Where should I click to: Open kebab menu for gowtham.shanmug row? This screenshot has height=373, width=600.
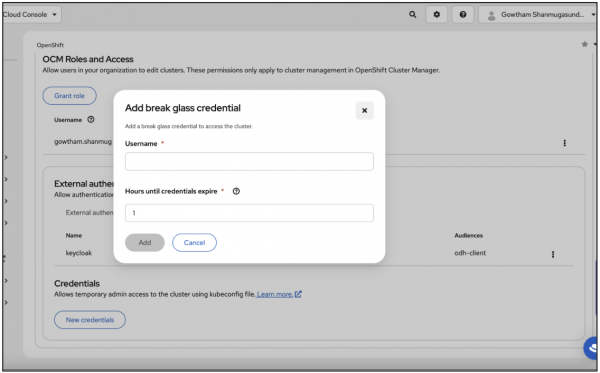coord(564,143)
